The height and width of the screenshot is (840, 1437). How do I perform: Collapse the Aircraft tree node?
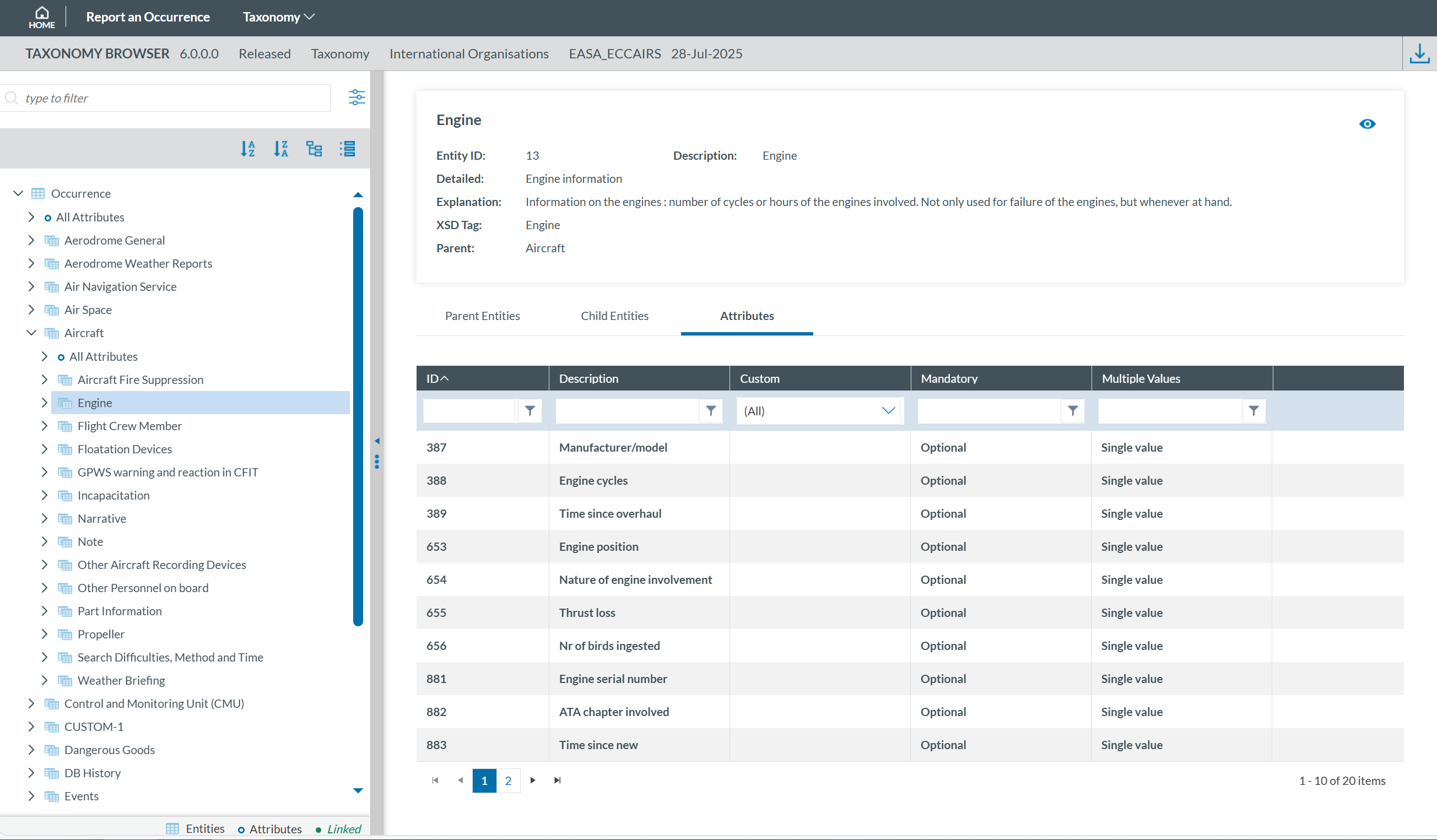pos(31,333)
